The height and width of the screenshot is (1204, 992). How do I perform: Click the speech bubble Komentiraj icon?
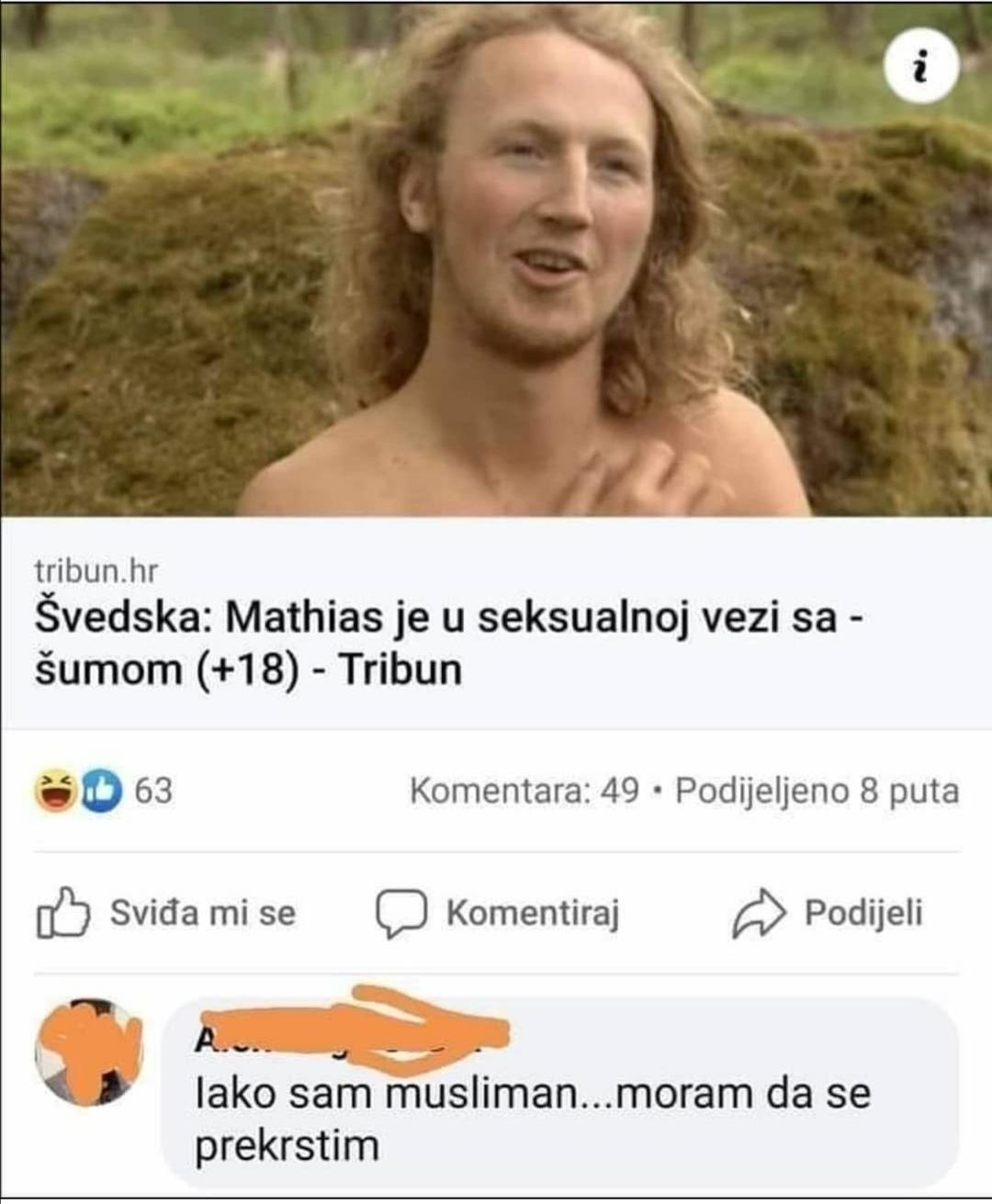click(400, 913)
